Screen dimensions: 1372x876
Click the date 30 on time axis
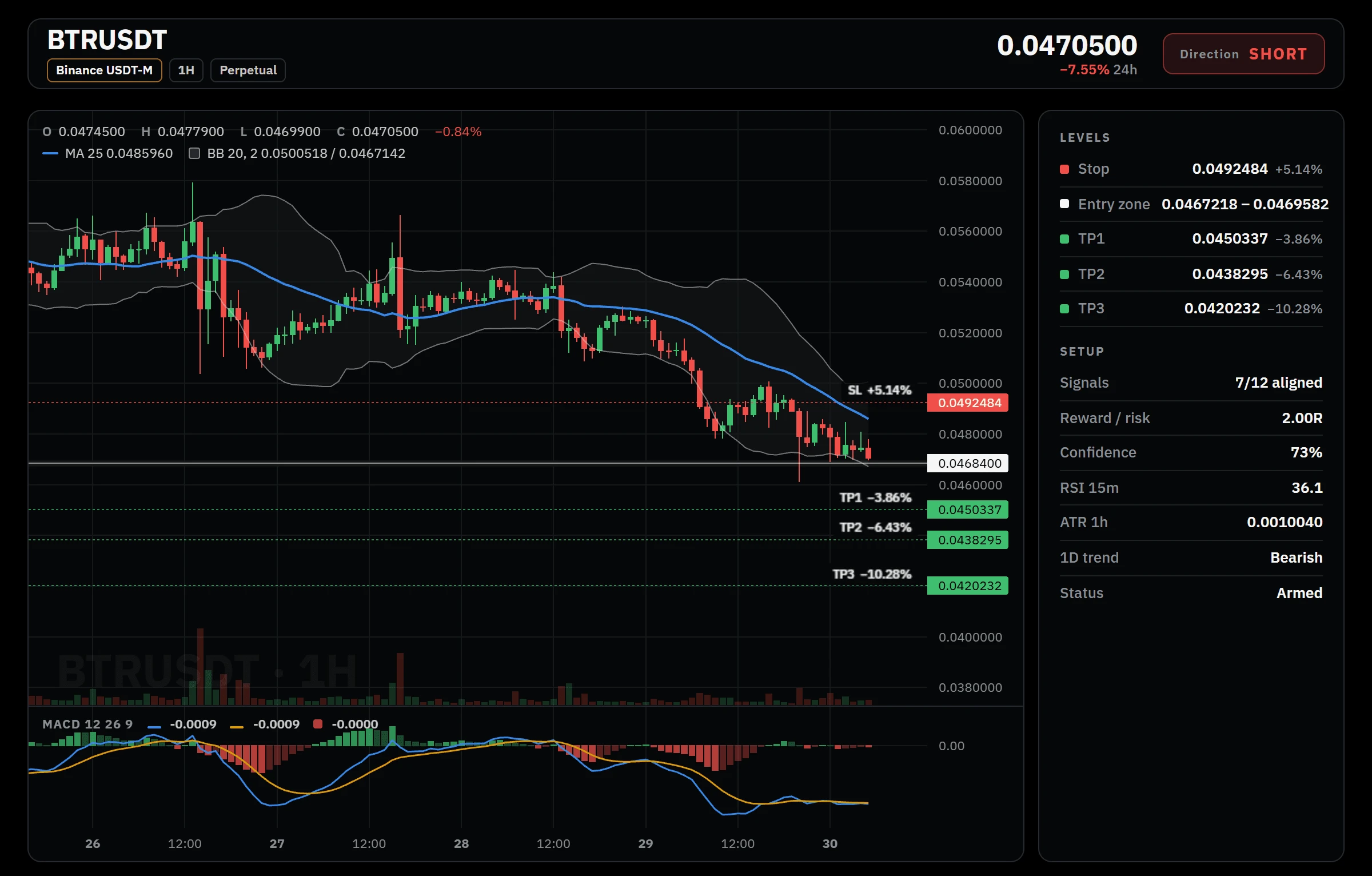pyautogui.click(x=829, y=843)
